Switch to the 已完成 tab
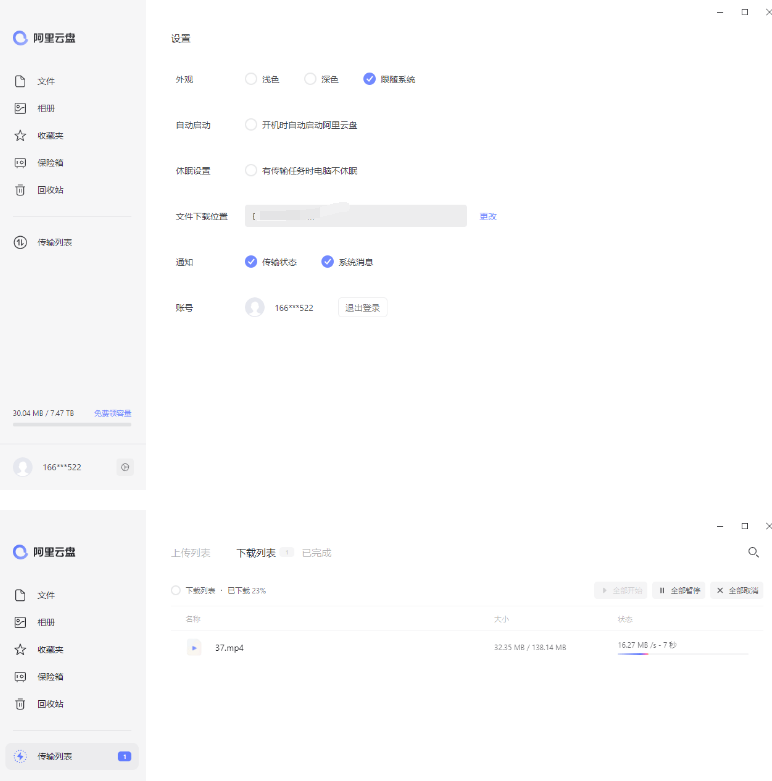The image size is (772, 781). [317, 553]
